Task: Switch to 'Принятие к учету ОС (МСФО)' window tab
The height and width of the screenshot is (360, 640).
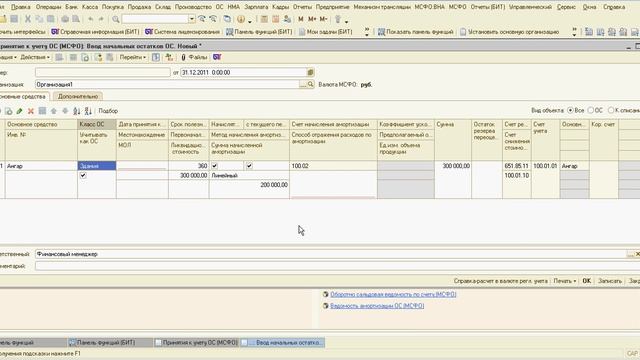Action: pyautogui.click(x=196, y=342)
